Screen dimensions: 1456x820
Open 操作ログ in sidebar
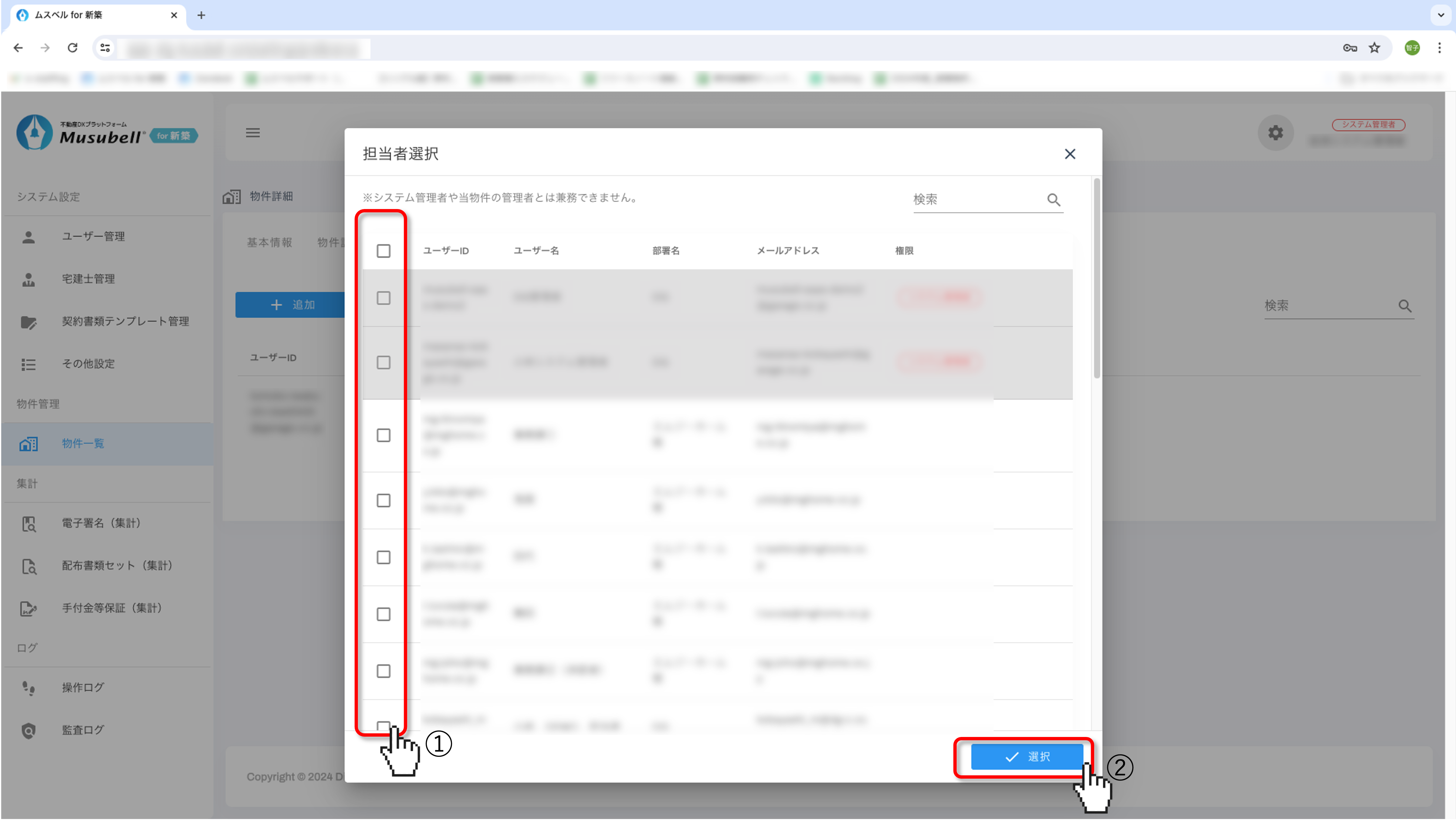[x=83, y=688]
